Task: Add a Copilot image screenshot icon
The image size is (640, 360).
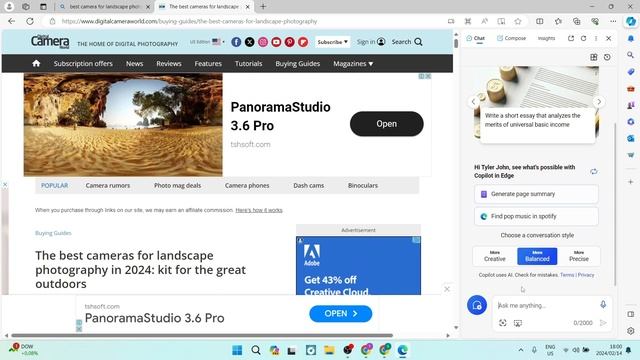Action: 518,323
